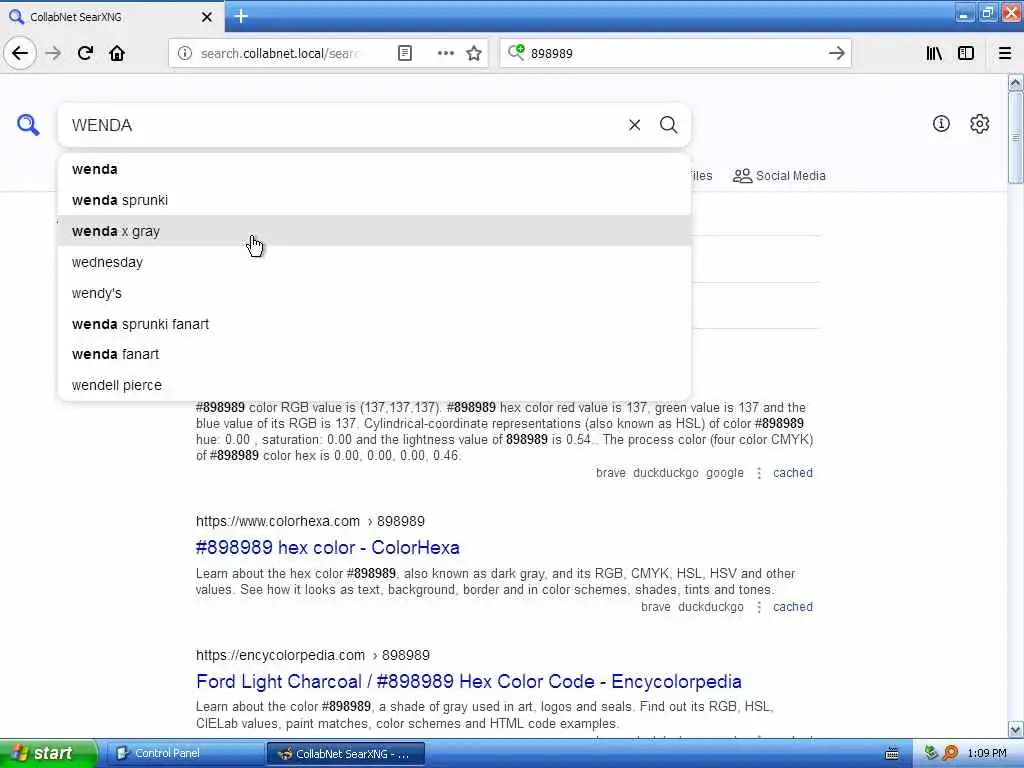Open '#898989 hex color - ColorHexa' result
This screenshot has width=1024, height=768.
point(328,547)
